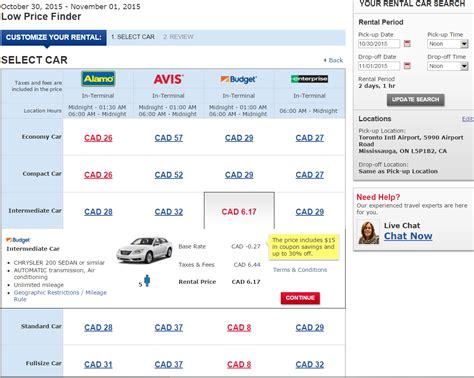
Task: Select Enterprise Standard Car CAD 29
Action: coord(310,327)
